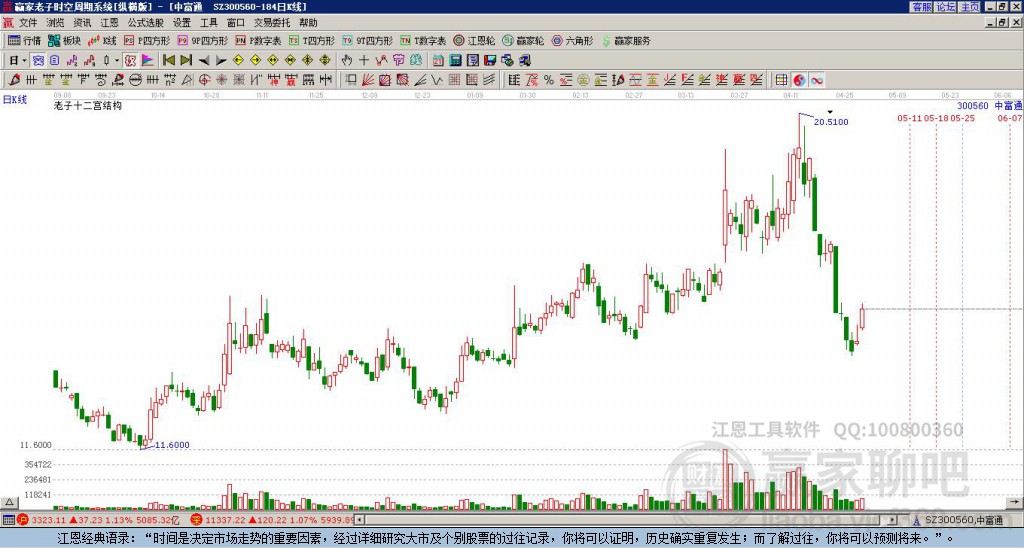The image size is (1024, 548).
Task: Click the colorful flag chart icon
Action: (x=148, y=61)
